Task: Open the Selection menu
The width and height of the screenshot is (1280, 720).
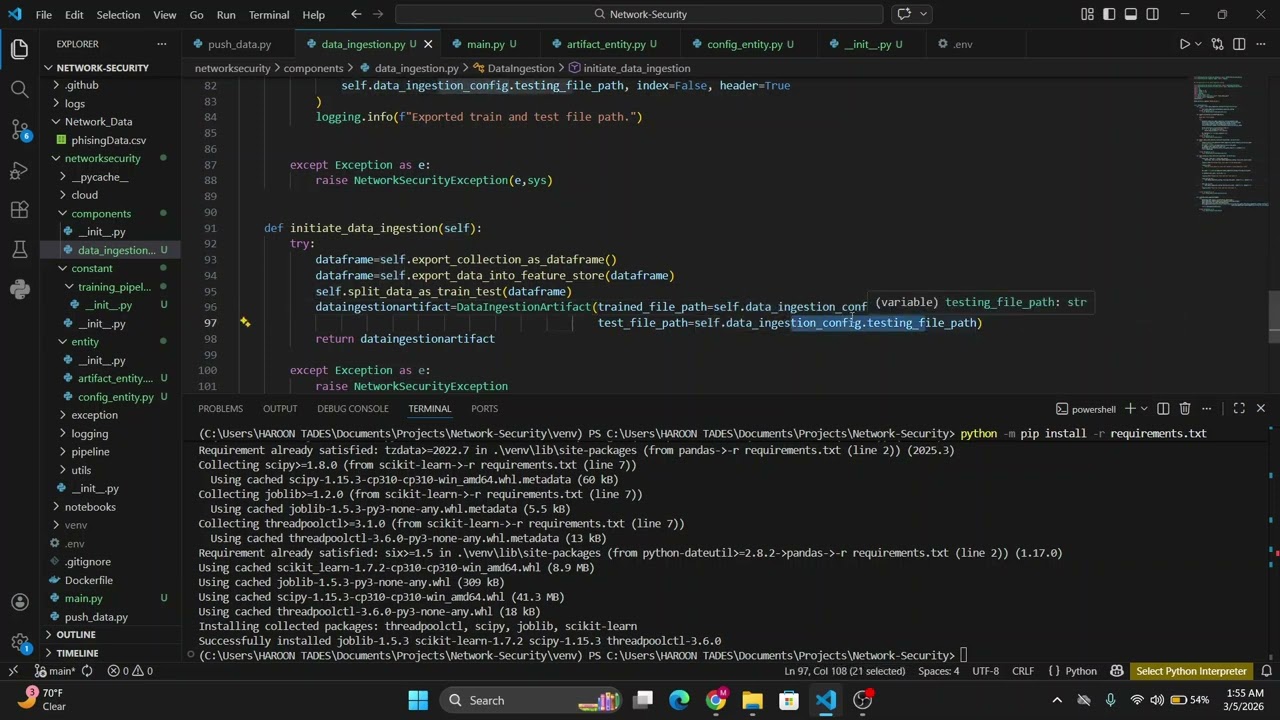Action: 118,15
